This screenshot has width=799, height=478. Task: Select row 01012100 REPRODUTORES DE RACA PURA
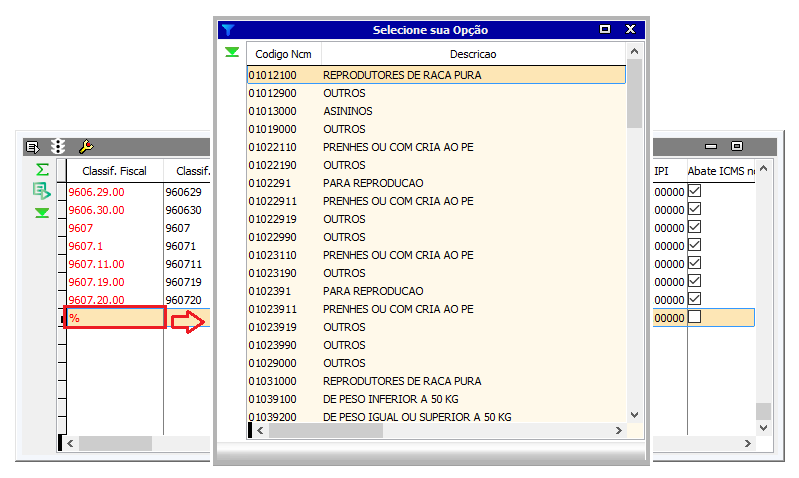tap(436, 75)
